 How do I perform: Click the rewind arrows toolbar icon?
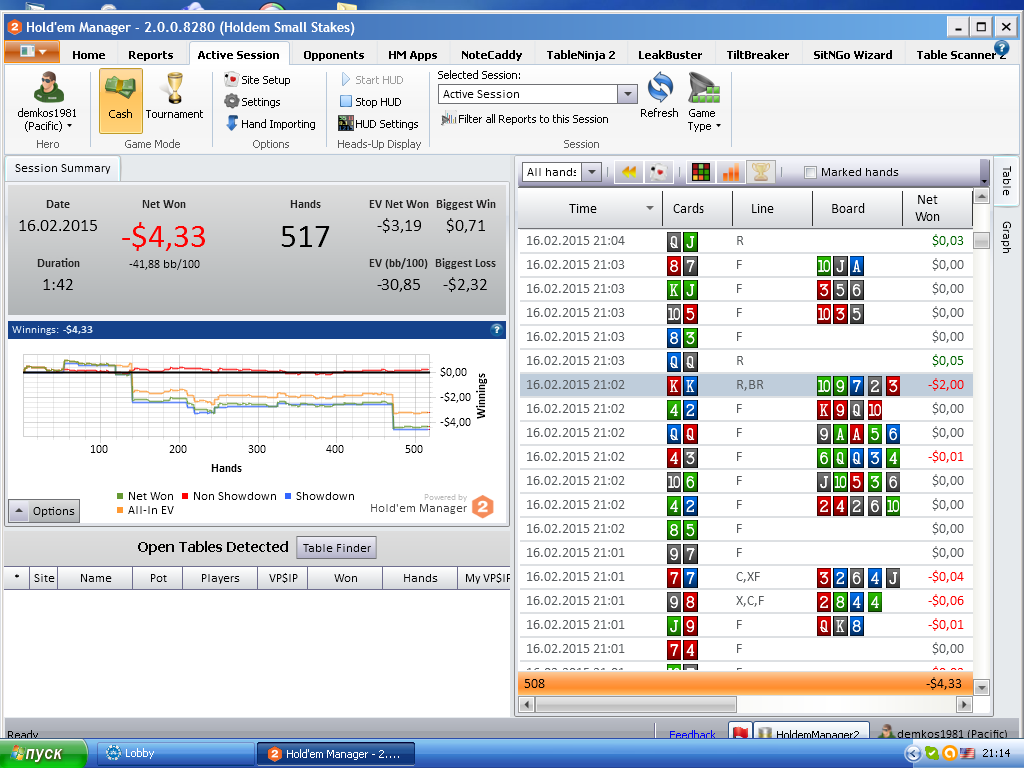[x=629, y=172]
